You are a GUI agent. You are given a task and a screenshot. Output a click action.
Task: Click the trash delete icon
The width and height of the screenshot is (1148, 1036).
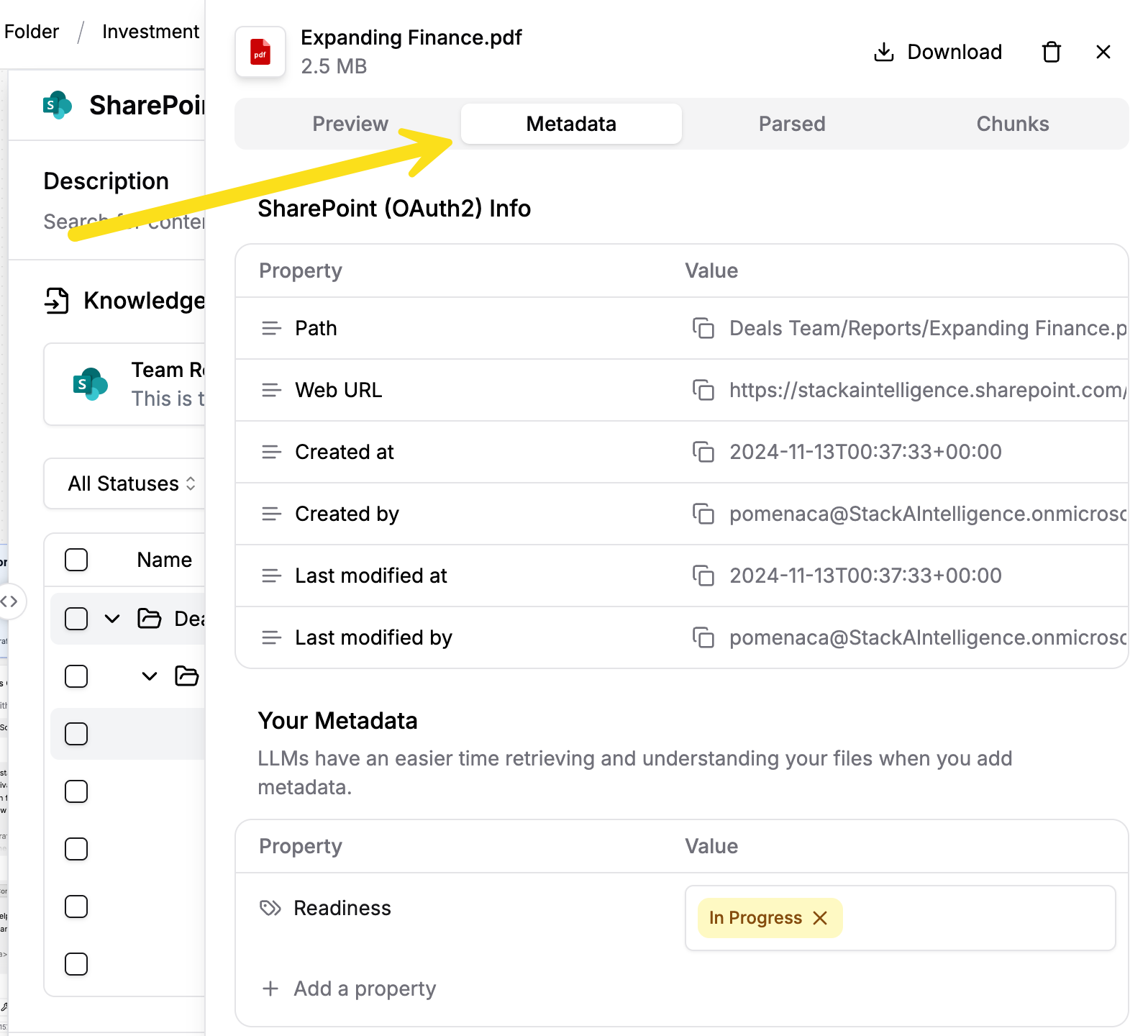tap(1052, 52)
